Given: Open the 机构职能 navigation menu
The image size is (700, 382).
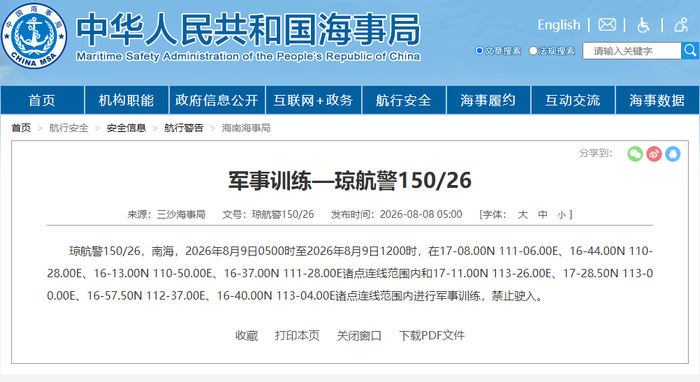Looking at the screenshot, I should click(126, 100).
